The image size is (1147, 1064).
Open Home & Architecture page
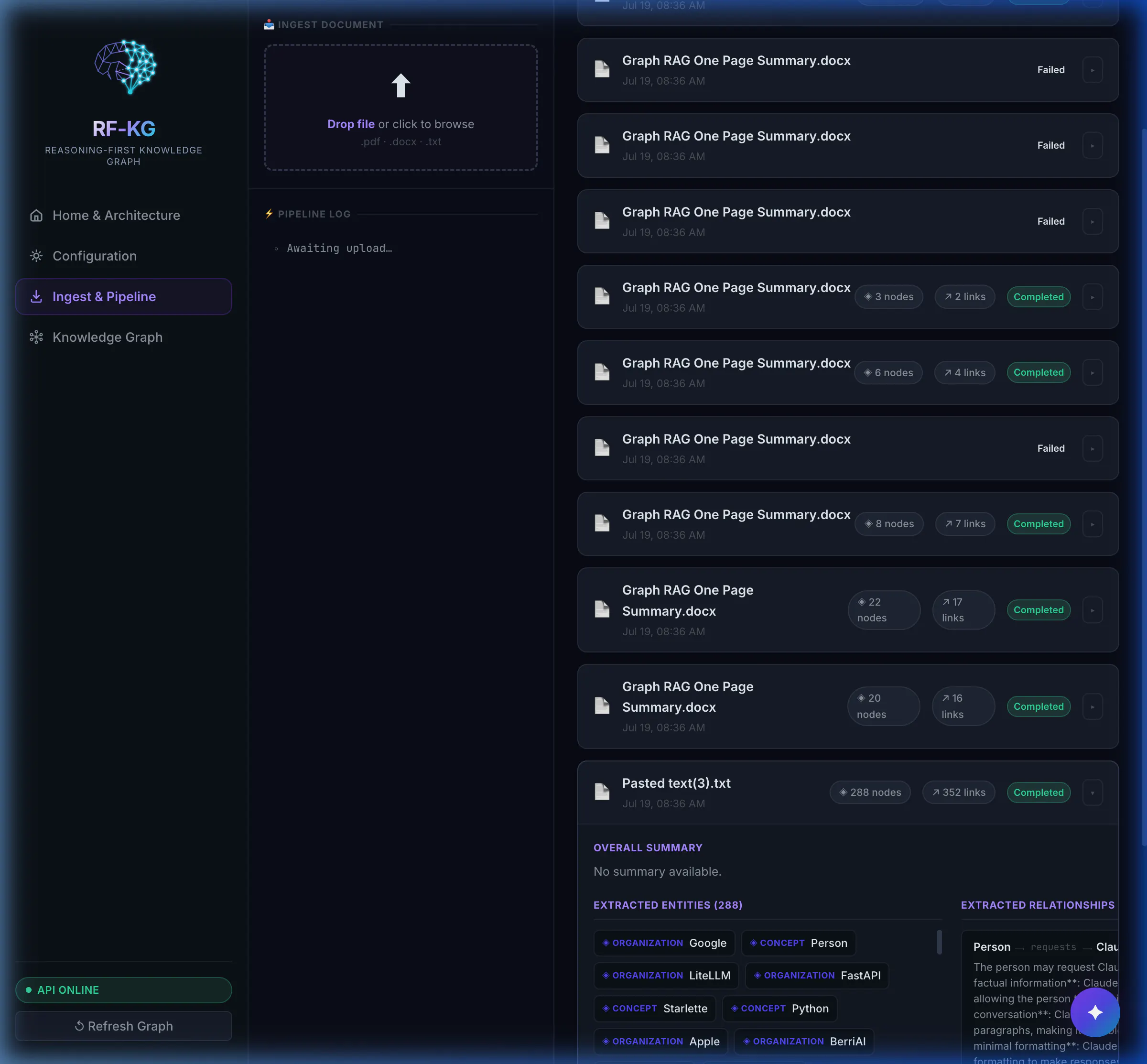tap(124, 215)
